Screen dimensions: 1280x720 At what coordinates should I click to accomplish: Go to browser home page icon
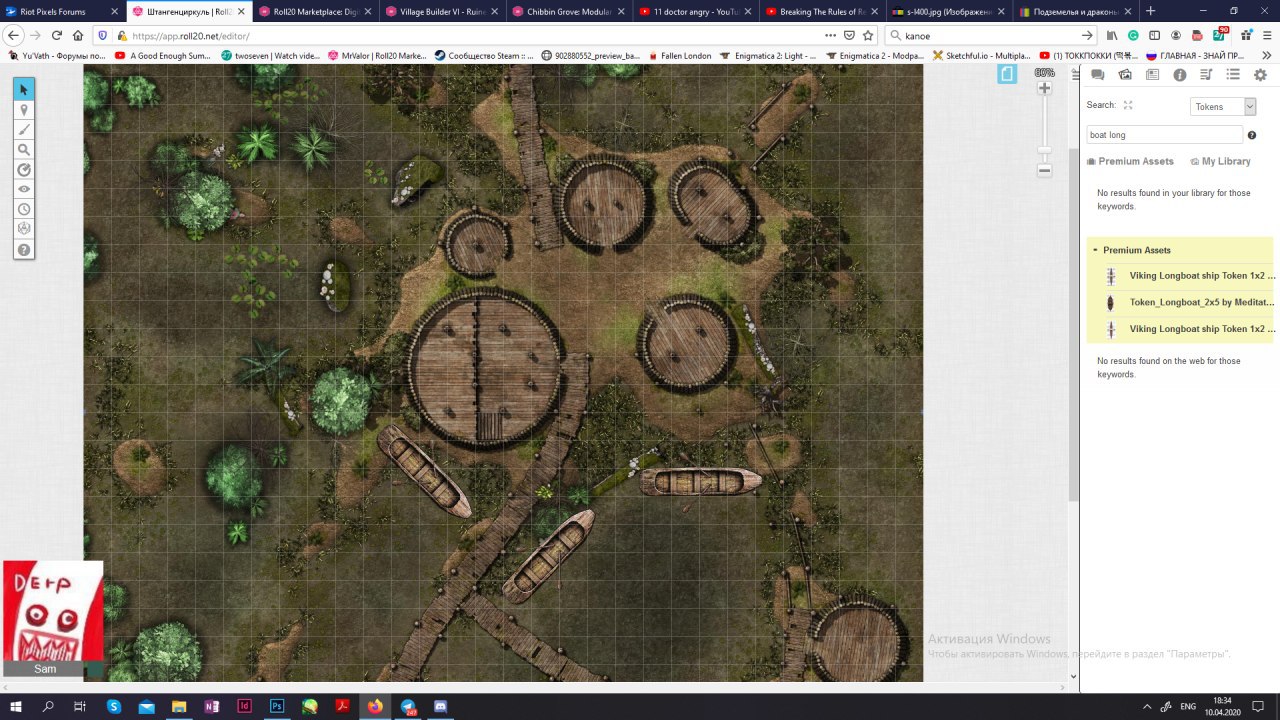click(x=78, y=35)
